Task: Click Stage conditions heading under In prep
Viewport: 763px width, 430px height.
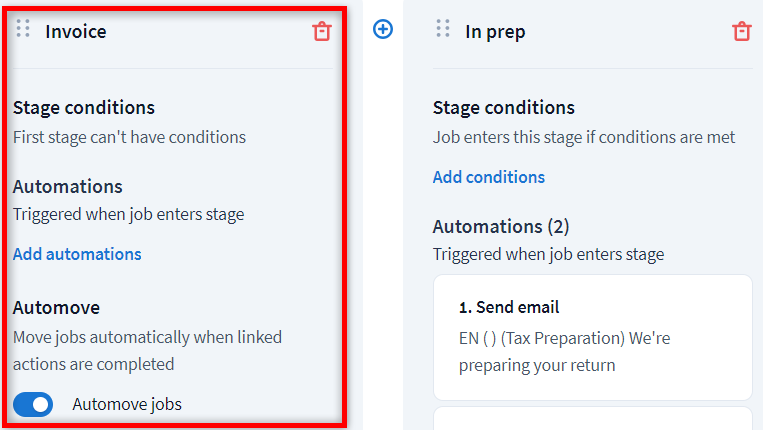Action: coord(504,107)
